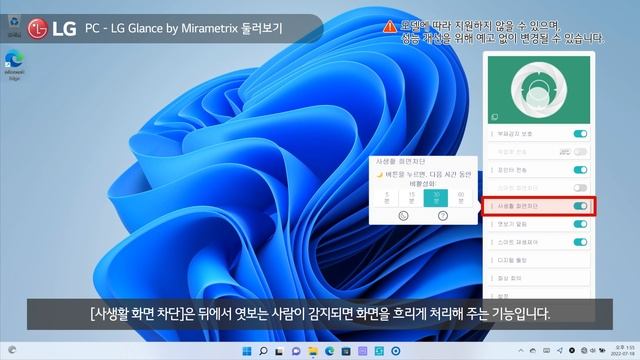Select the Microsoft Edge desktop shortcut
The width and height of the screenshot is (640, 360).
point(14,64)
